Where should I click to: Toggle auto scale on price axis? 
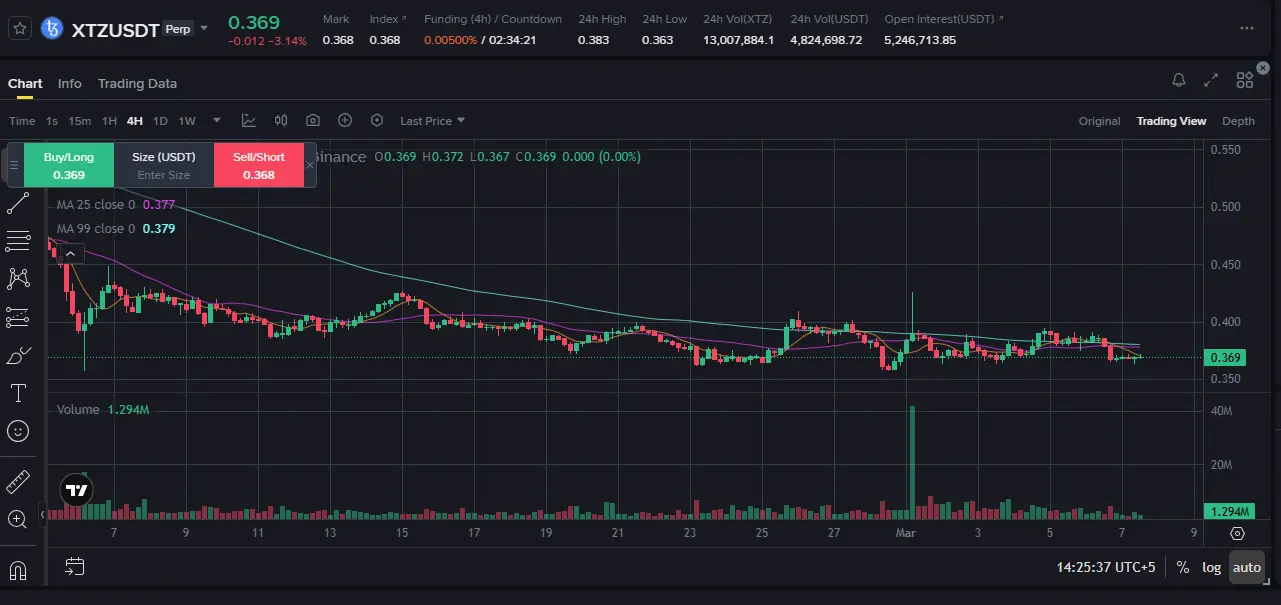1246,567
